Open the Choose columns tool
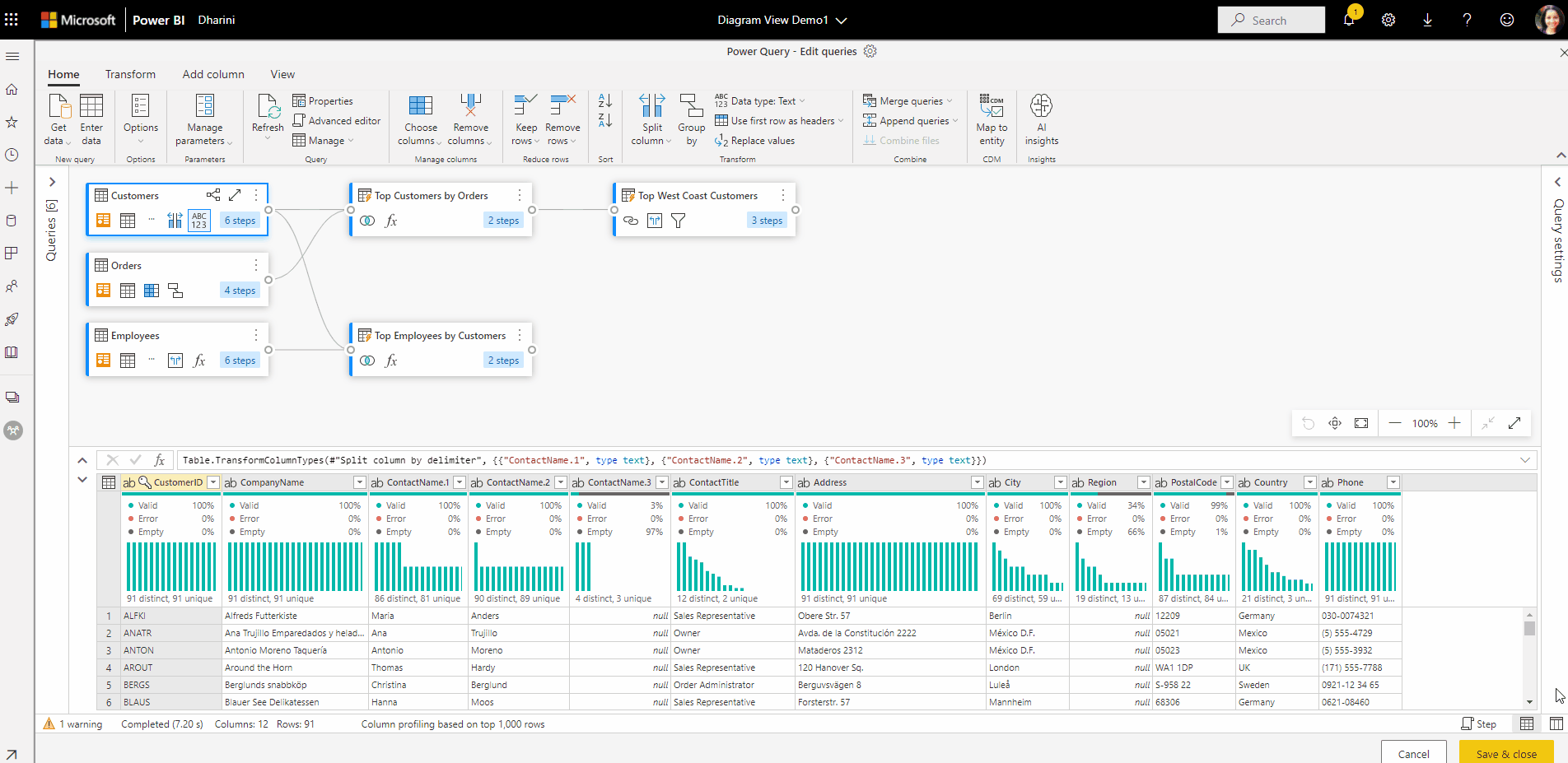Image resolution: width=1568 pixels, height=763 pixels. point(421,119)
